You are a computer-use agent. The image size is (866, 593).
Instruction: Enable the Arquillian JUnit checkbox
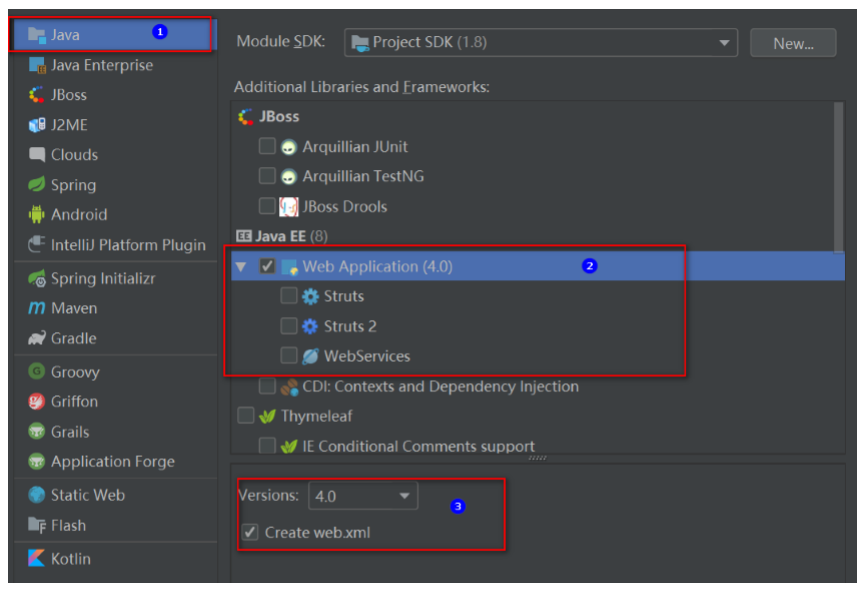[x=267, y=146]
